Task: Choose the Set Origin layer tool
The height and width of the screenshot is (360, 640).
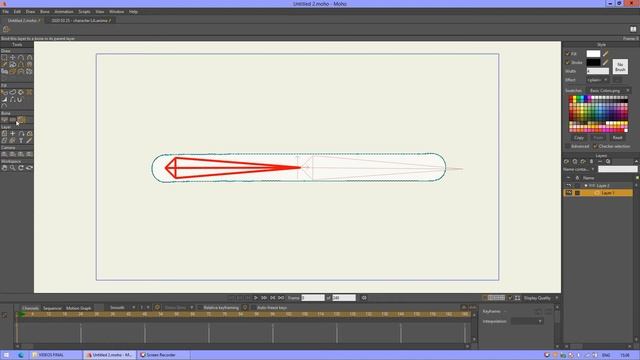Action: tap(13, 133)
